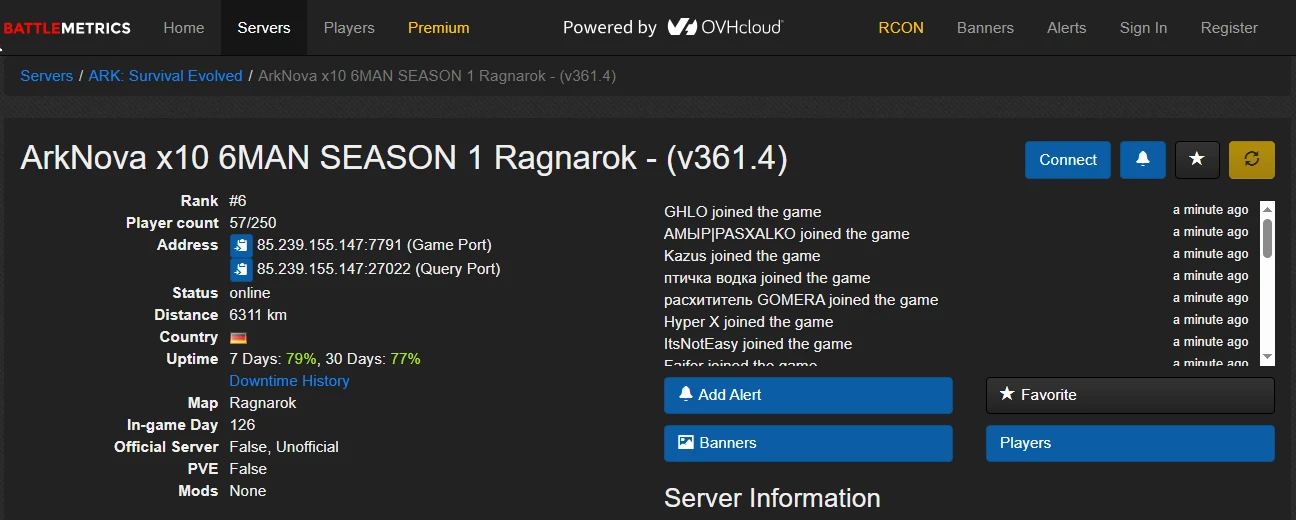Open the Downtime History link
Image resolution: width=1296 pixels, height=520 pixels.
coord(290,381)
